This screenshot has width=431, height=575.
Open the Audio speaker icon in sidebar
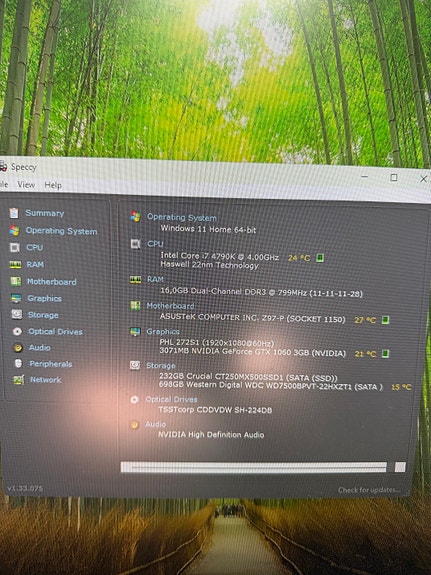click(x=18, y=348)
